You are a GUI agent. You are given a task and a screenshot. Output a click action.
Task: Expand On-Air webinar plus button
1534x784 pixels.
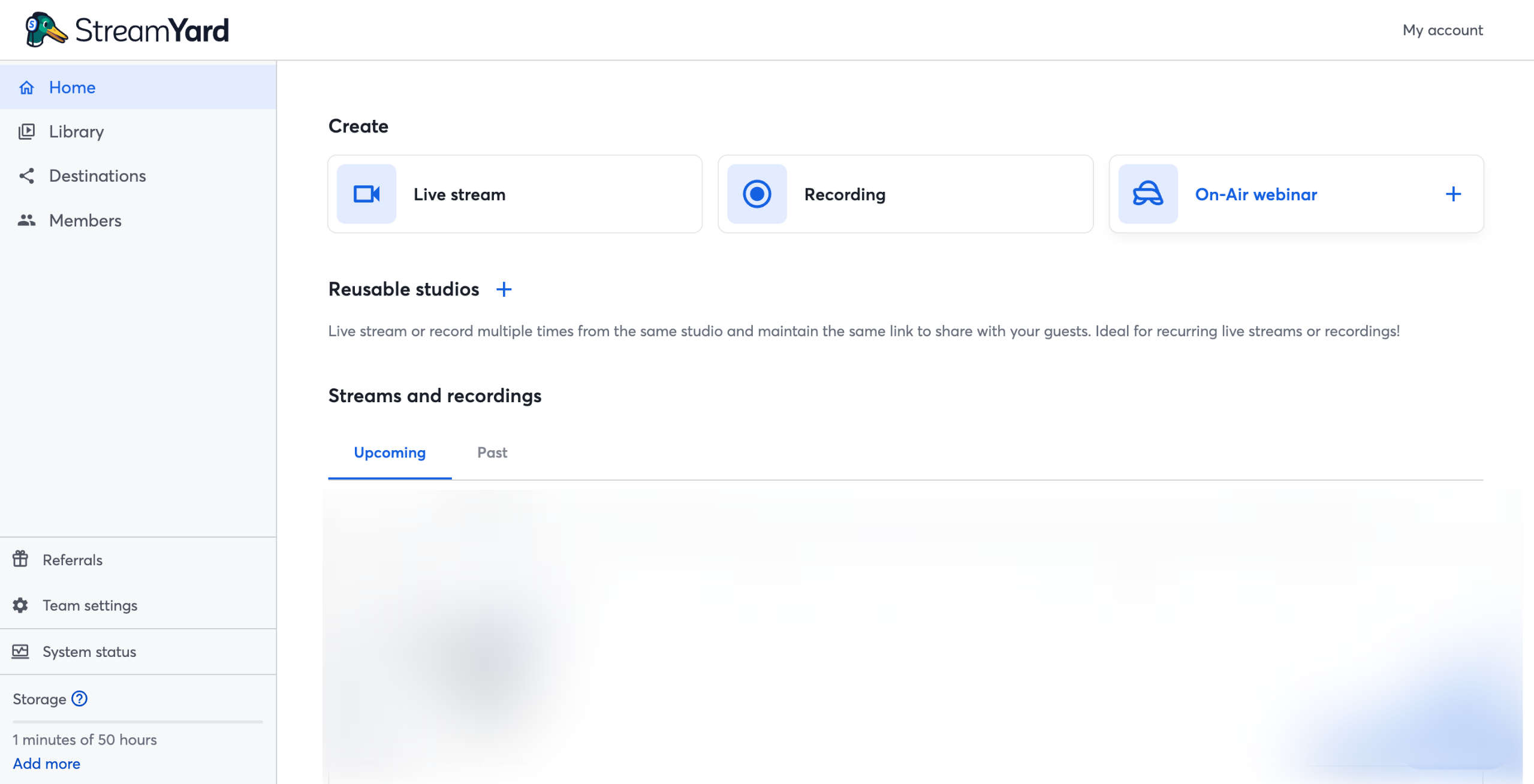tap(1453, 194)
